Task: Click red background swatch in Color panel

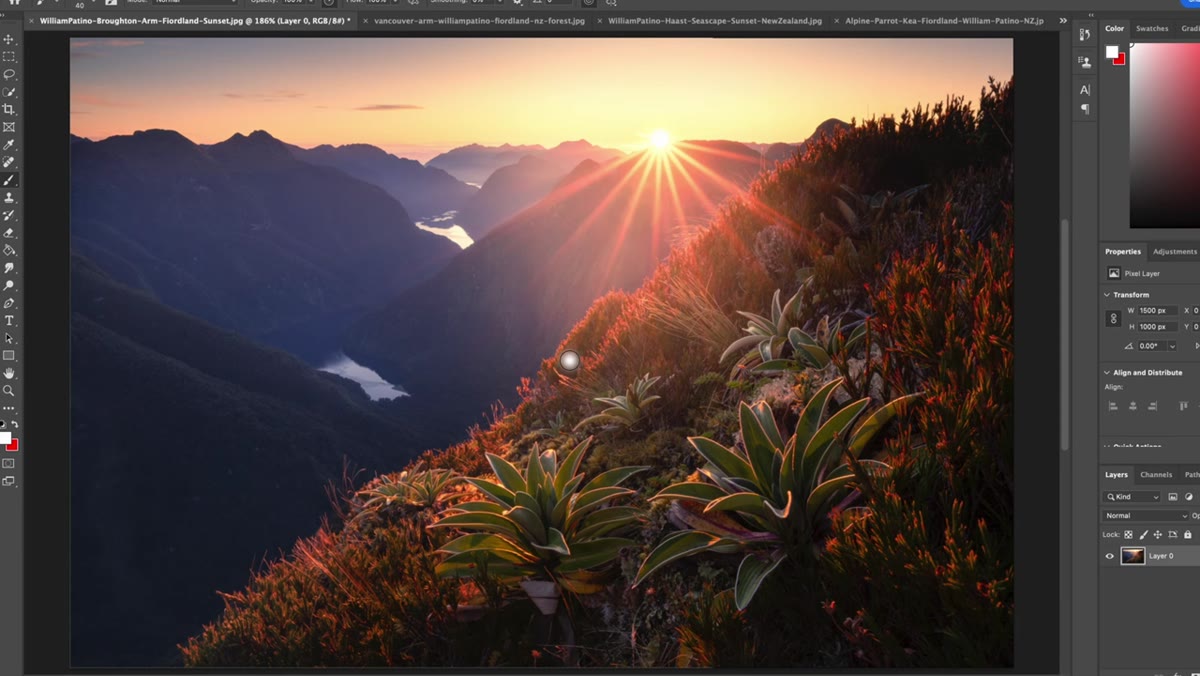Action: click(x=1120, y=59)
